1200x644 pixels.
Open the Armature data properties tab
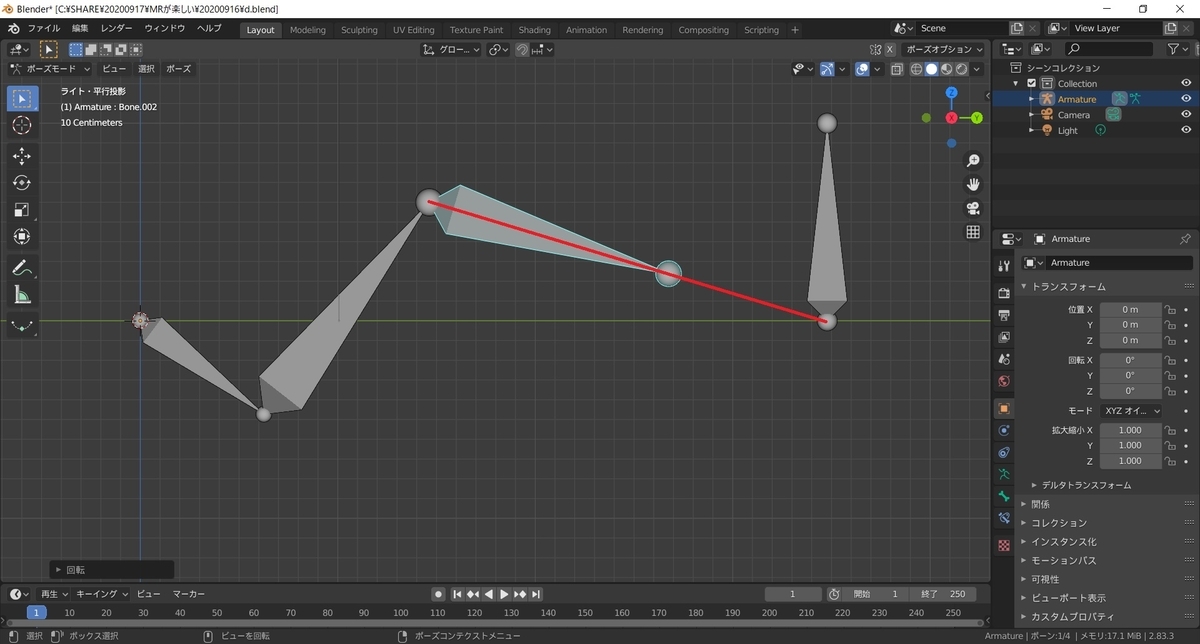click(1005, 474)
